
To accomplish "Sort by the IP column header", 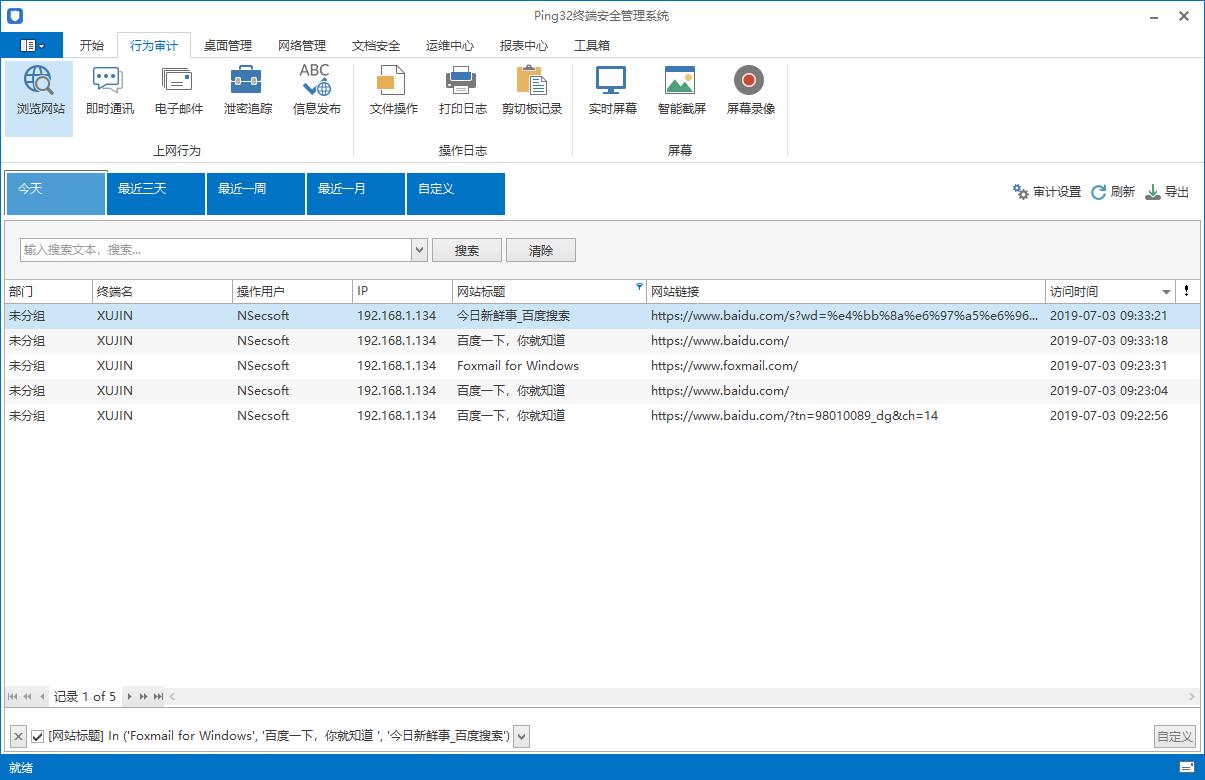I will [402, 292].
